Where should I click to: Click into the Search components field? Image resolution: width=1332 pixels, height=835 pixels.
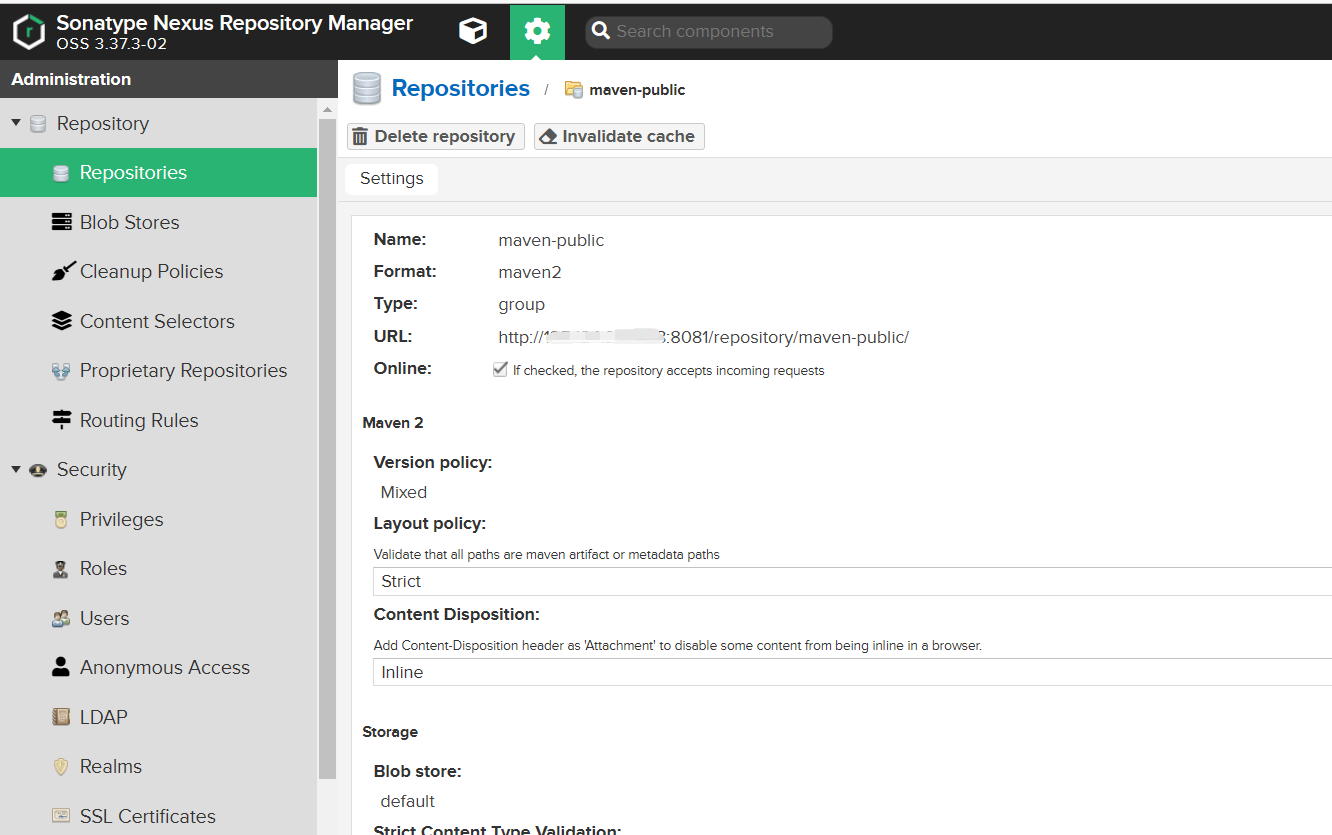(708, 31)
